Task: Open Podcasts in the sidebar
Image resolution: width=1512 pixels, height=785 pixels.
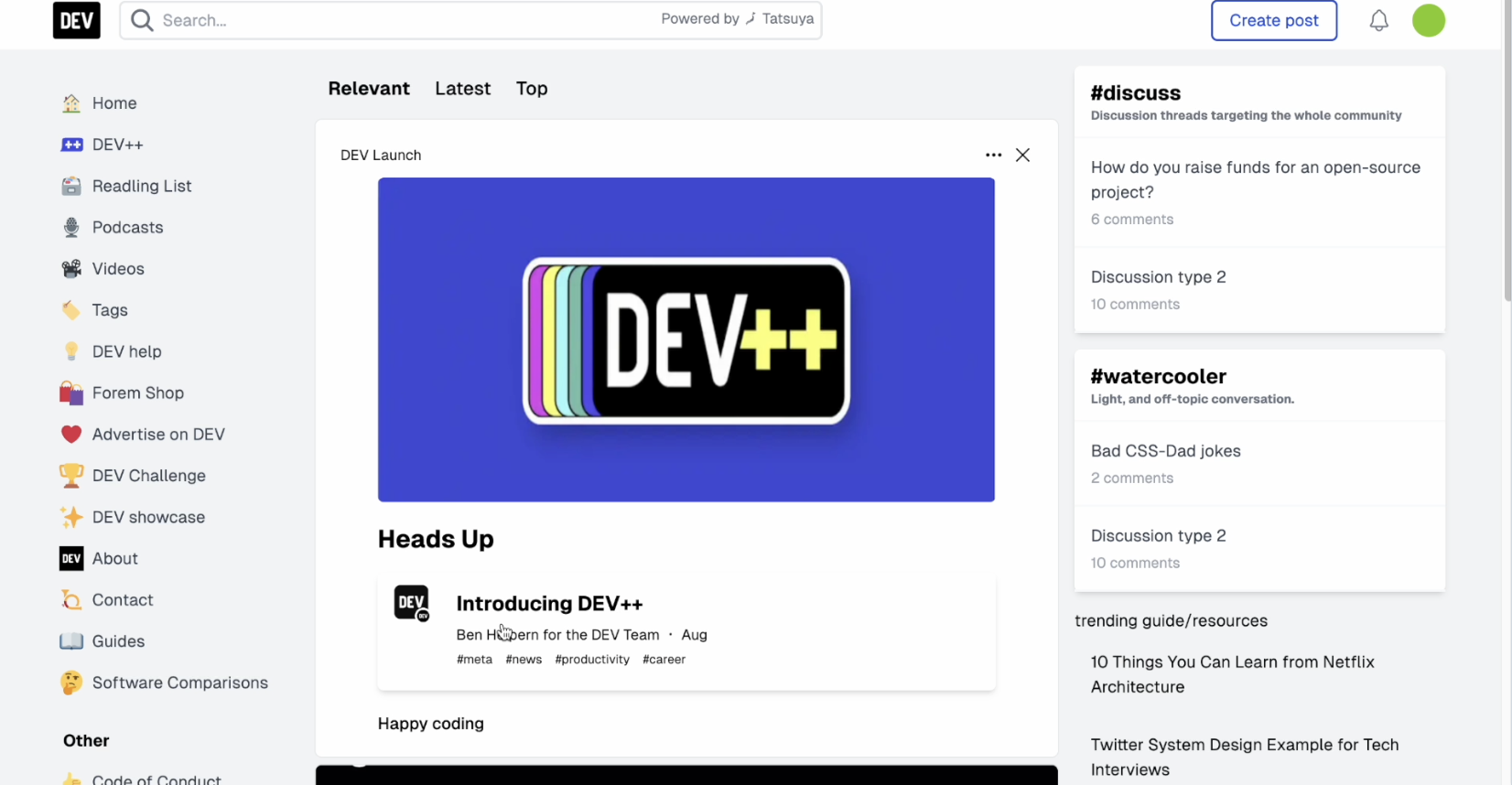Action: (x=127, y=227)
